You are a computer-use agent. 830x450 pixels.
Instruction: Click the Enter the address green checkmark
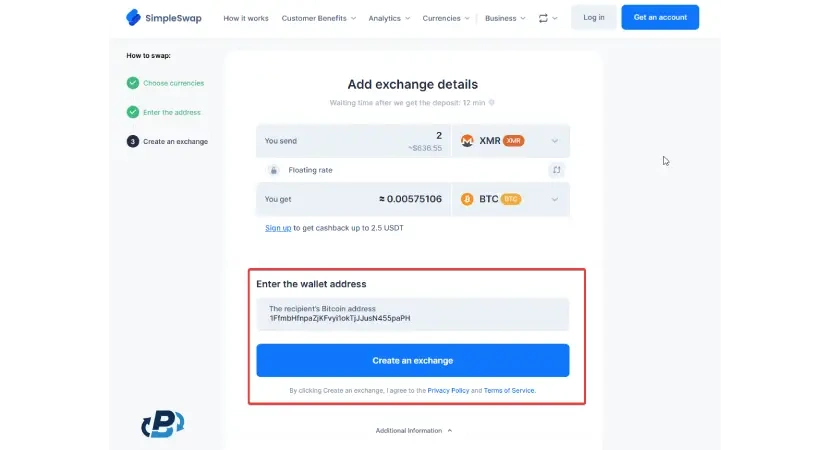pyautogui.click(x=133, y=112)
